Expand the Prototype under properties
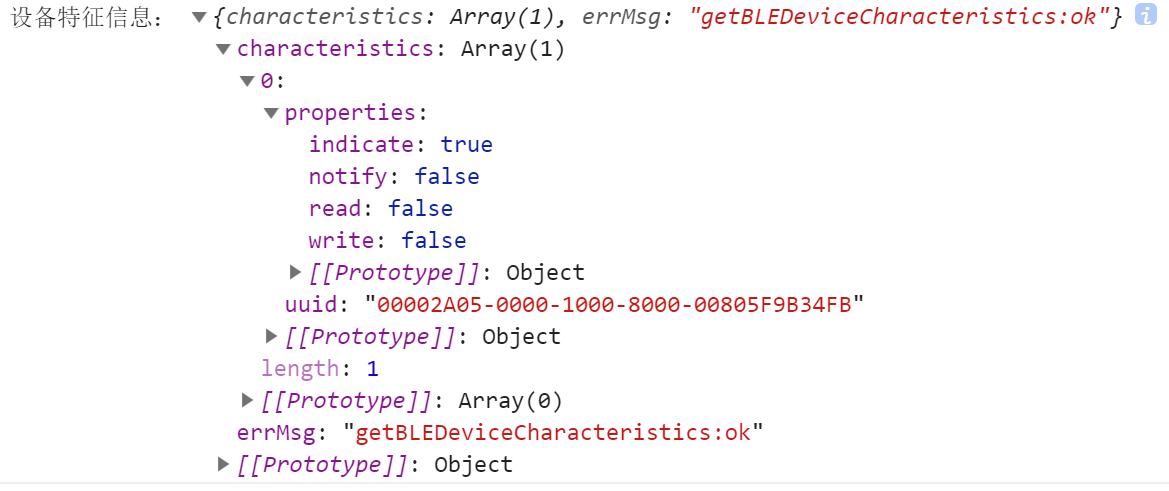This screenshot has height=491, width=1169. tap(296, 273)
